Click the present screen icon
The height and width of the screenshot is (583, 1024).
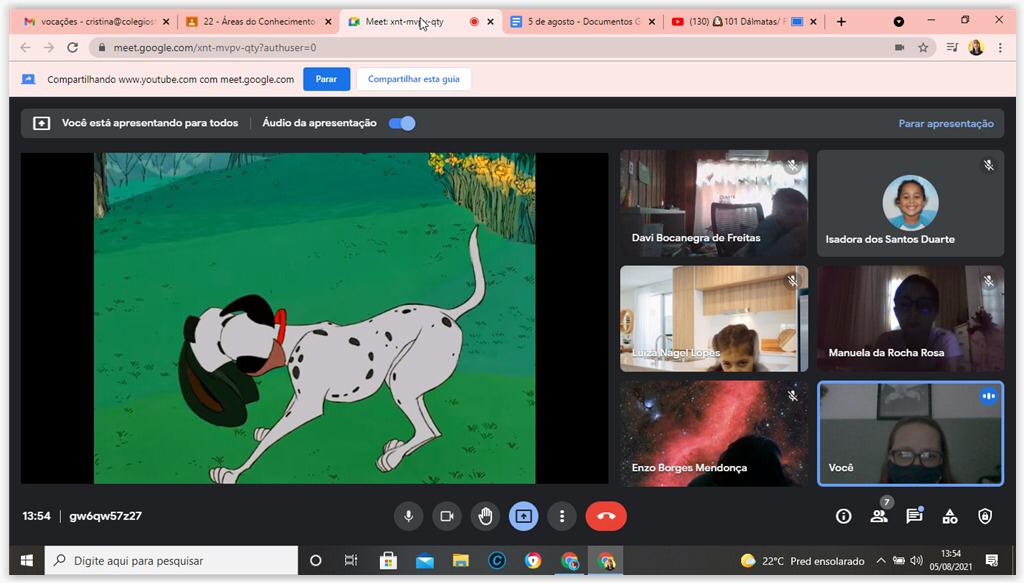523,516
